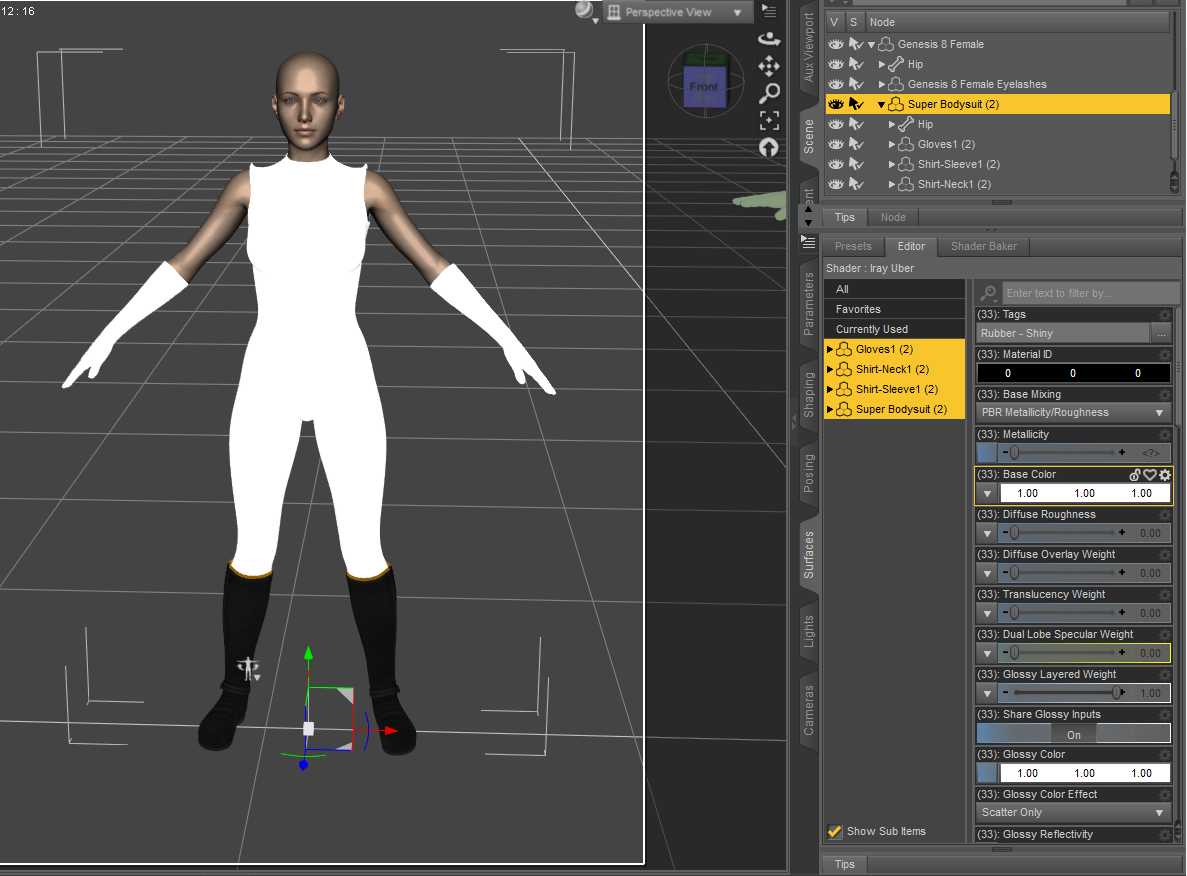Viewport: 1187px width, 876px height.
Task: Toggle selectability of Gloves1 (2) scene node
Action: click(856, 144)
